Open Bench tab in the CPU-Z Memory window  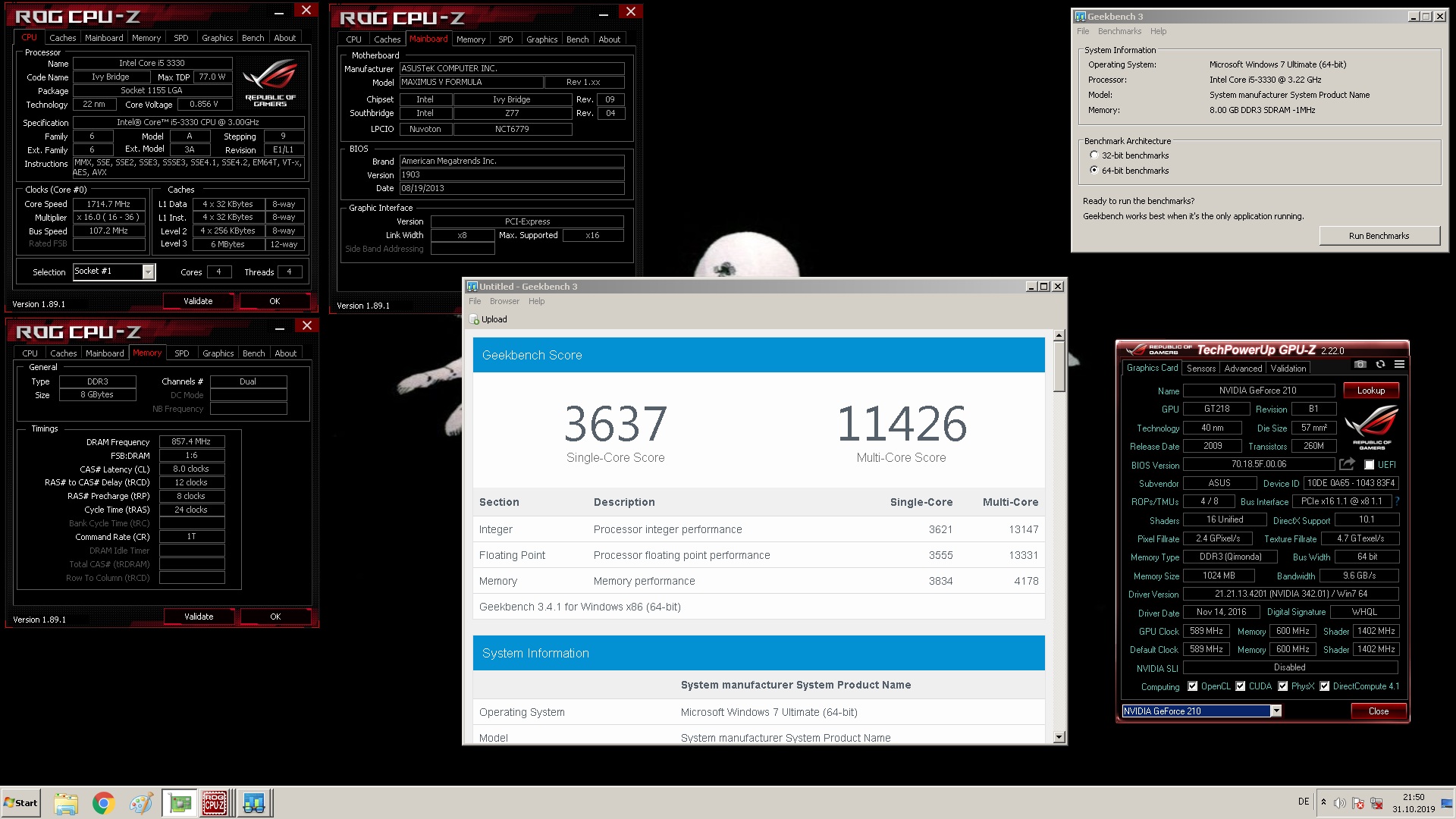[x=253, y=353]
